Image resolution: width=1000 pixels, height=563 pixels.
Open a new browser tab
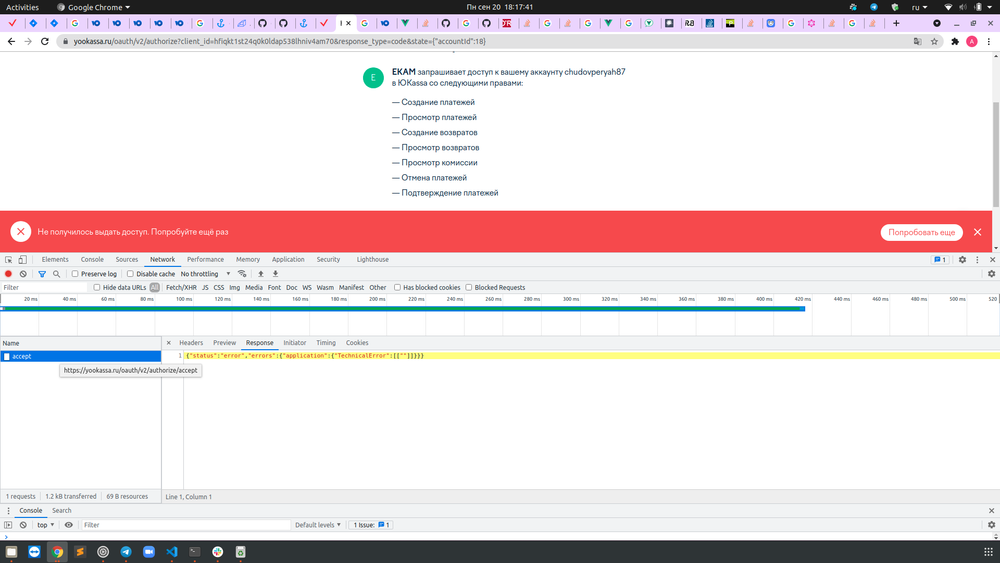point(896,23)
